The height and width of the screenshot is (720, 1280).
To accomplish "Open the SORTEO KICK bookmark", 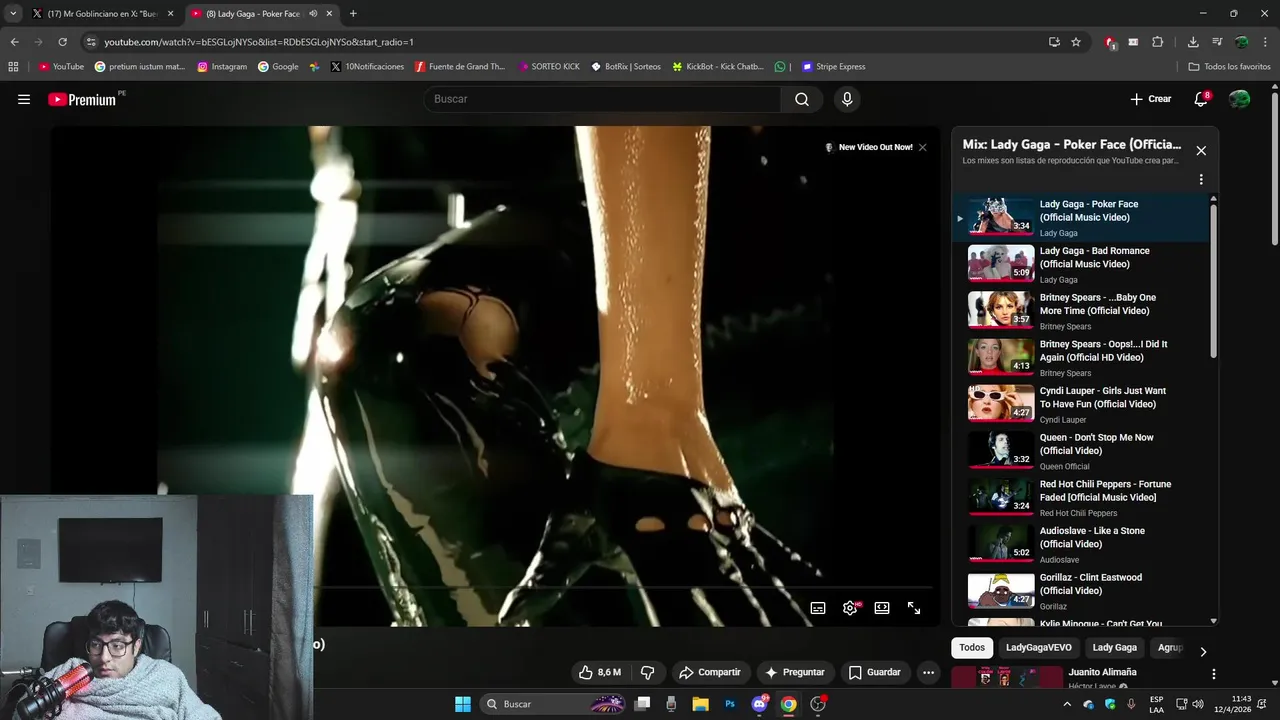I will [549, 67].
